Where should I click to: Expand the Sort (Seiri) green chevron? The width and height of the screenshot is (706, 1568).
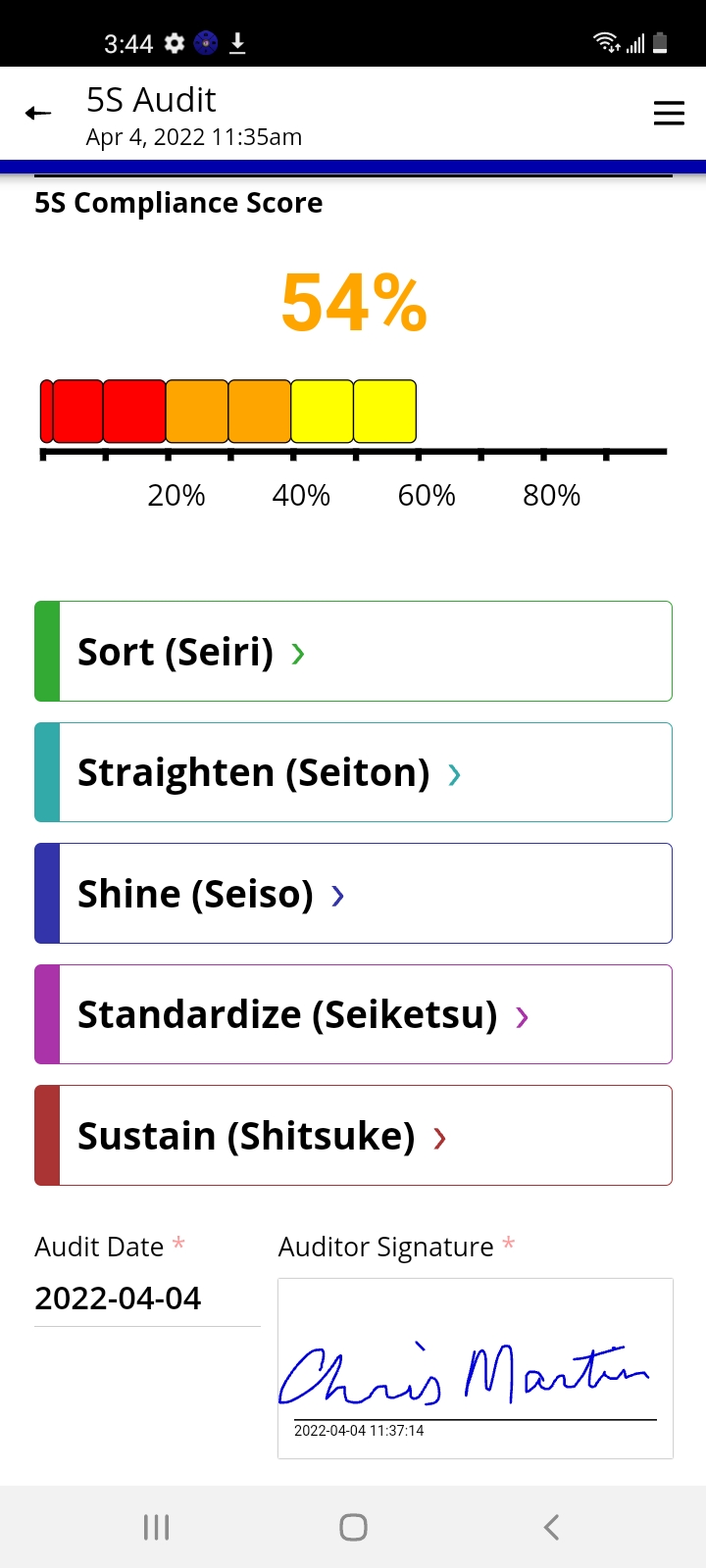click(x=298, y=654)
